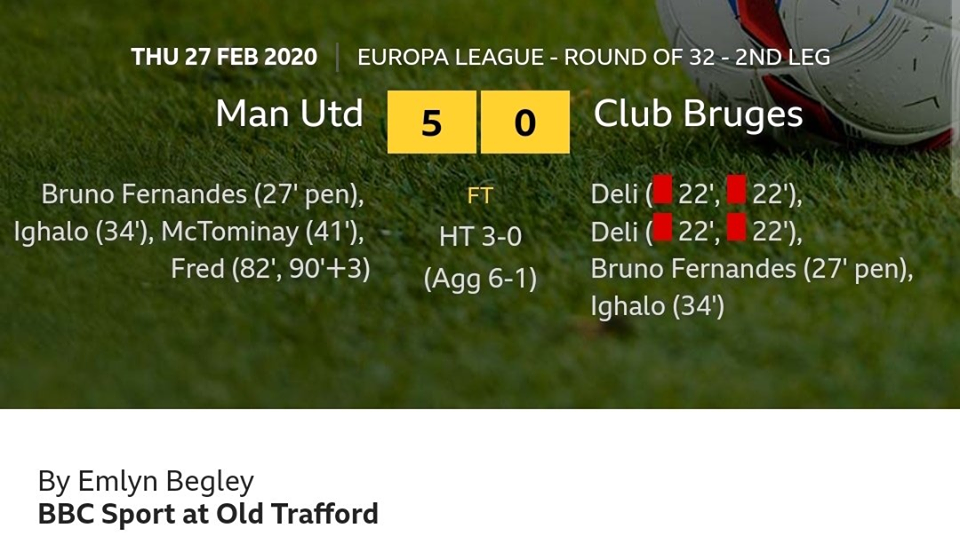Click the yellow FT status text
Viewport: 960px width, 544px height.
pos(480,196)
